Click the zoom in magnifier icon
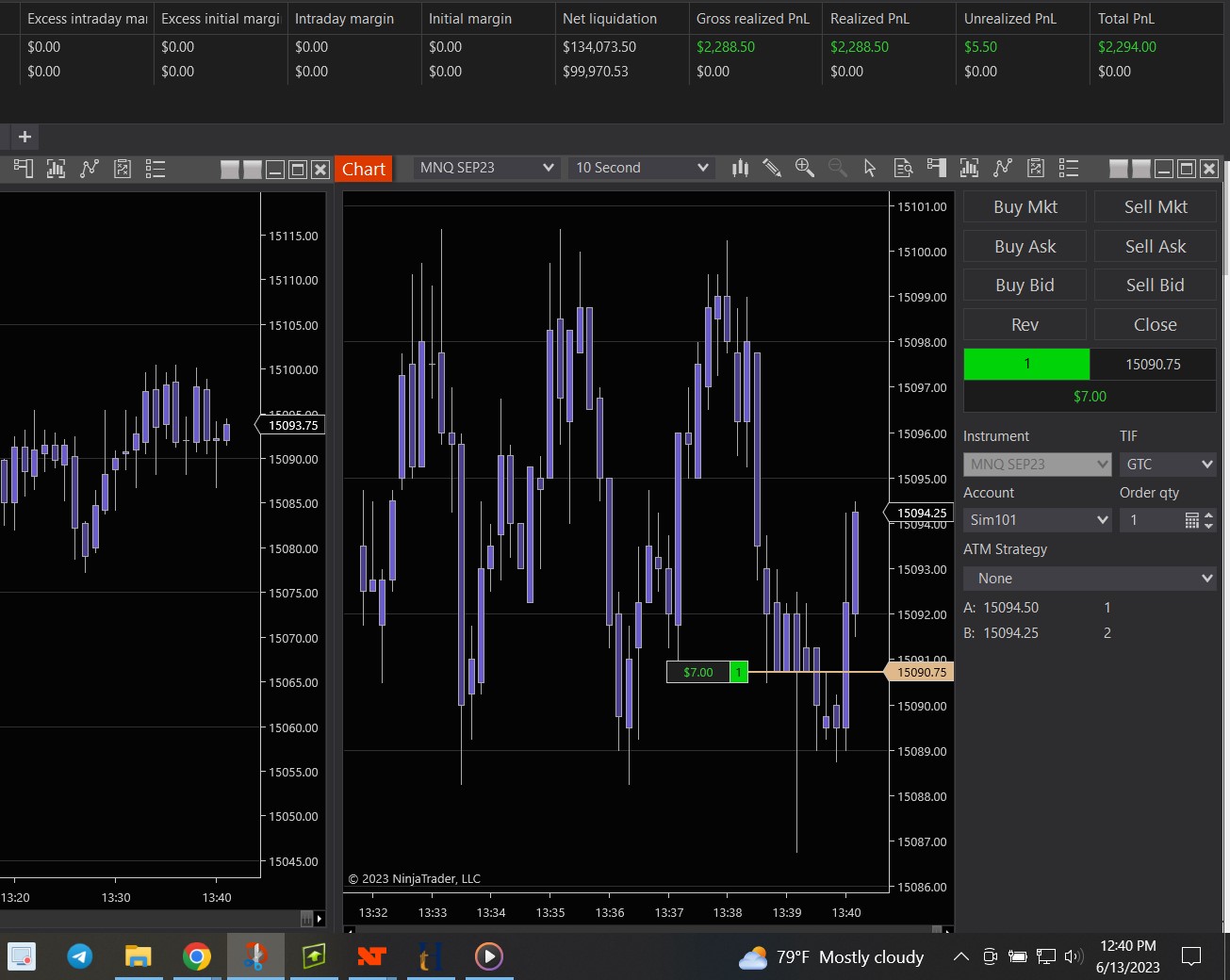 tap(804, 168)
